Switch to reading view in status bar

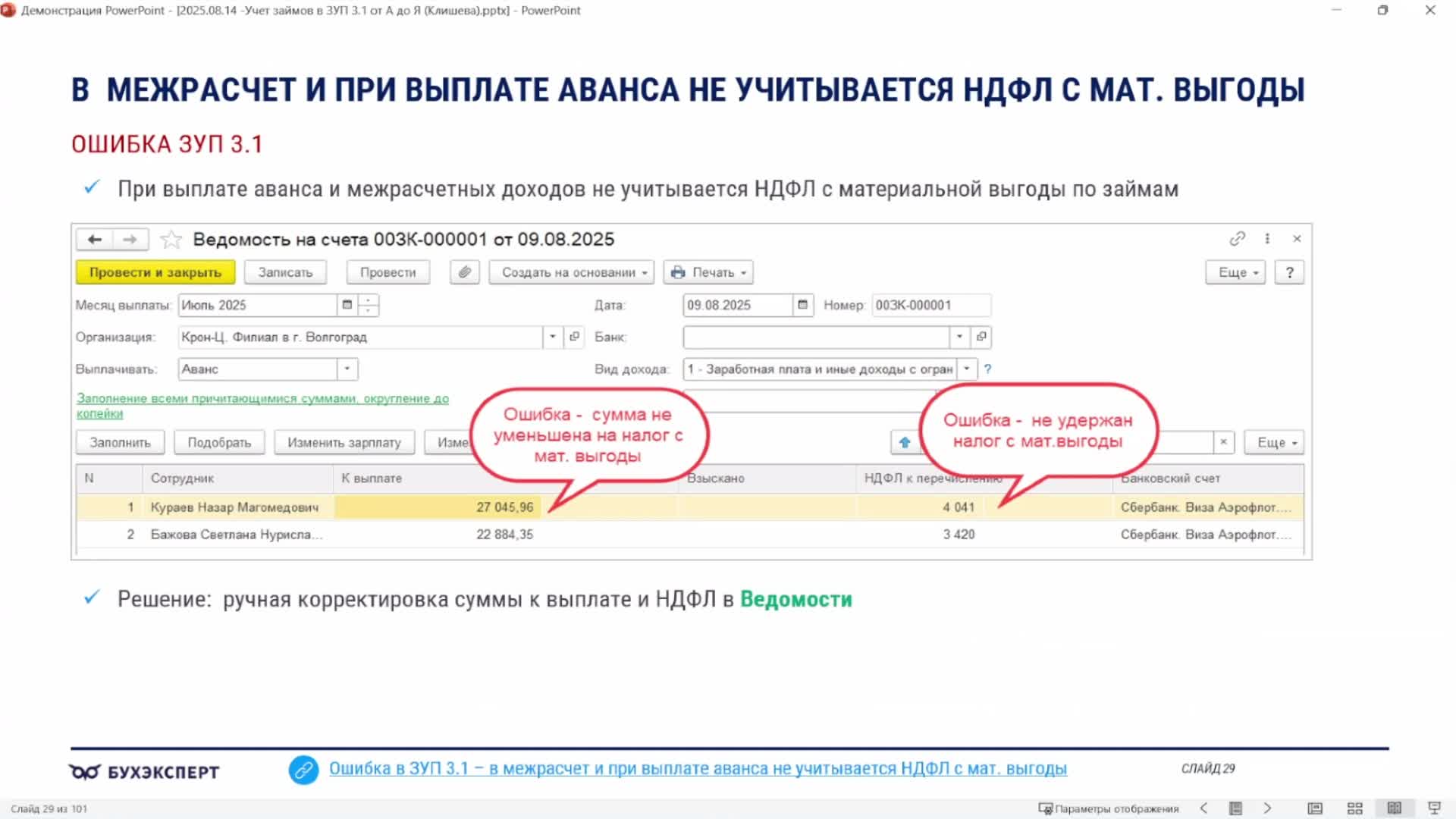tap(1395, 808)
